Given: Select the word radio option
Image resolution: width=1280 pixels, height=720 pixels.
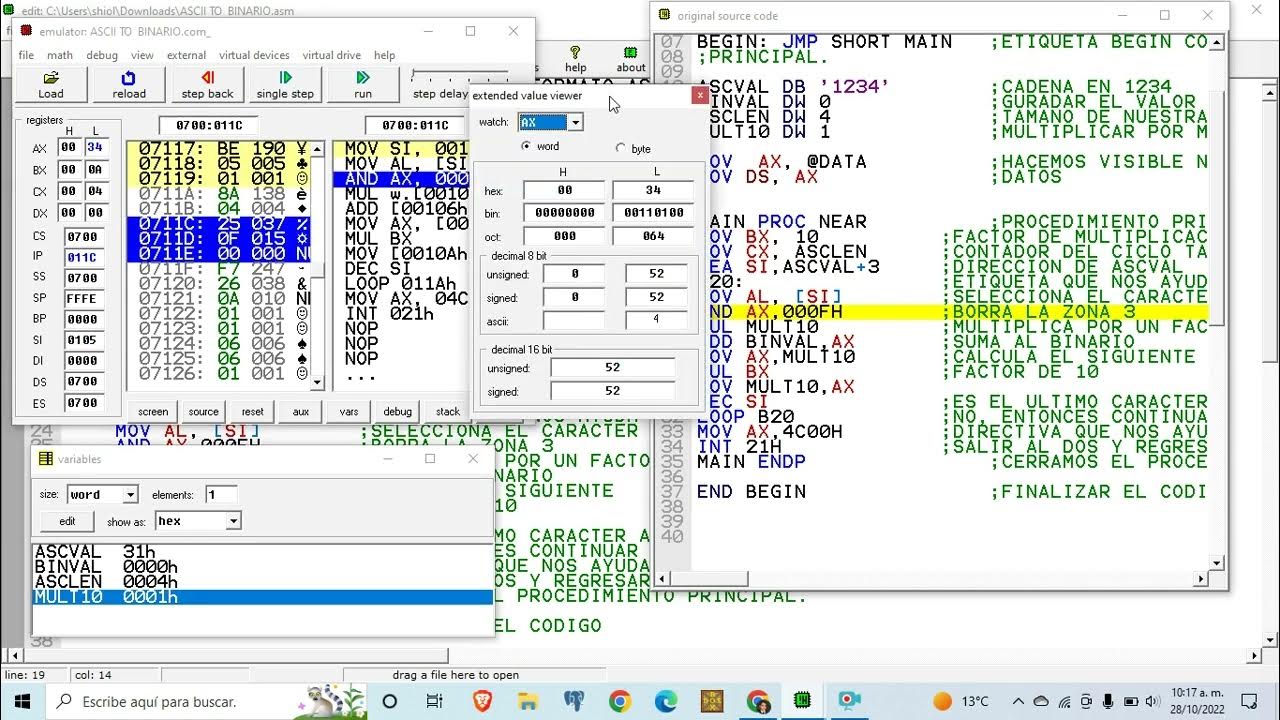Looking at the screenshot, I should point(527,147).
